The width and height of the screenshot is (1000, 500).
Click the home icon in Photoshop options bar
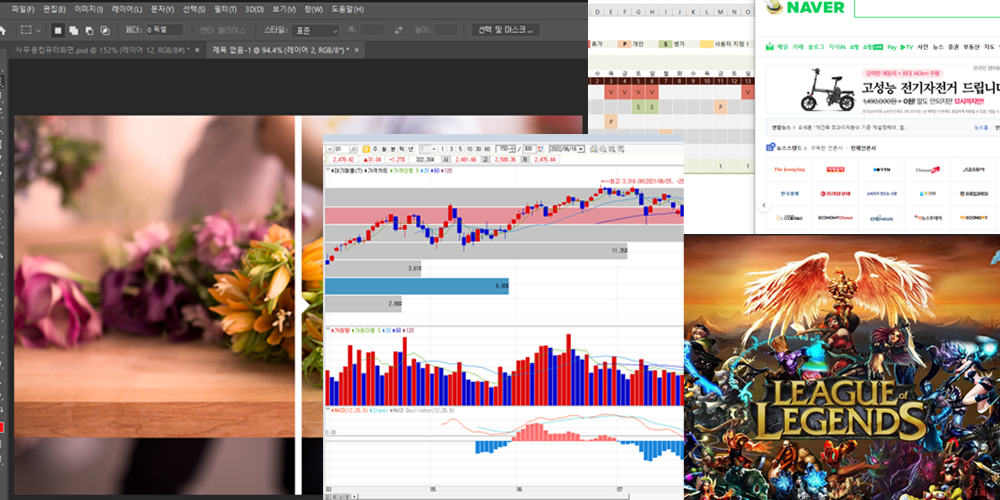pyautogui.click(x=2, y=30)
